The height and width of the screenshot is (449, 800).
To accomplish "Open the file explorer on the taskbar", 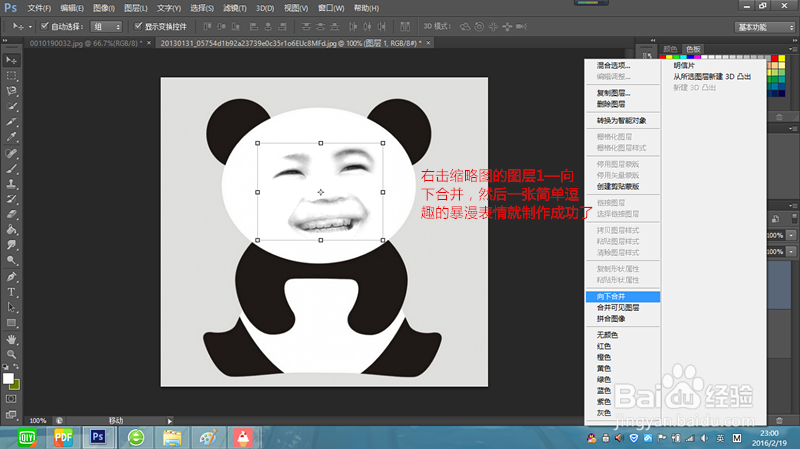I will coord(172,437).
